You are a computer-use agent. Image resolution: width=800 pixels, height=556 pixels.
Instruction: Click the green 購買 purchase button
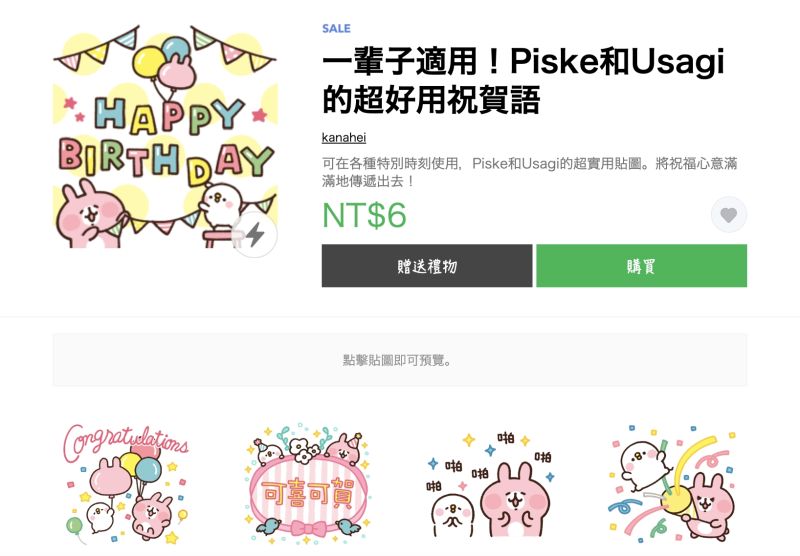tap(641, 266)
